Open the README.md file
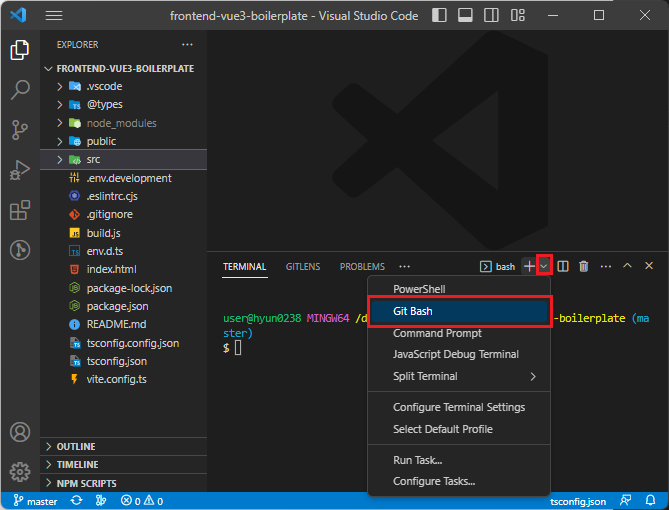 point(124,324)
